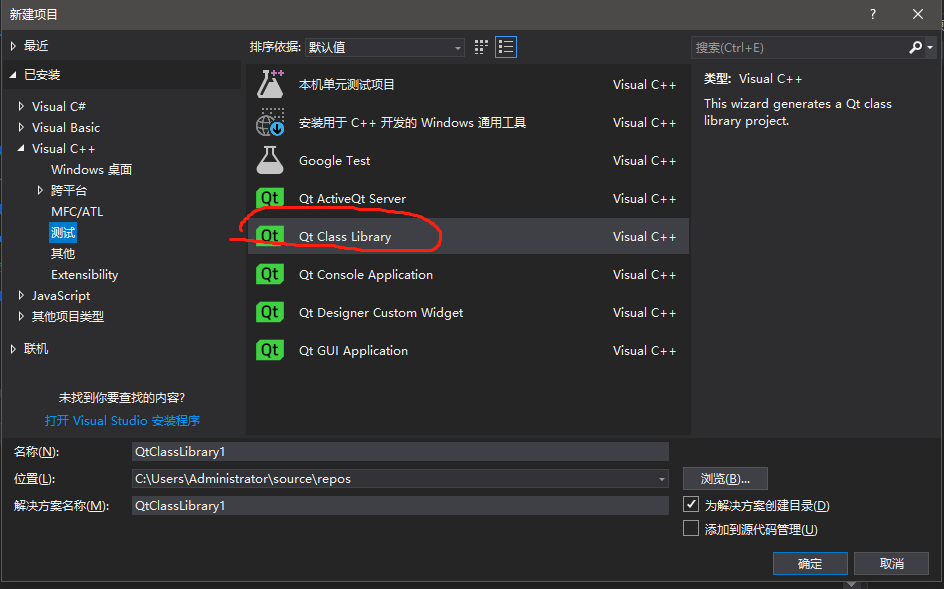
Task: Click the Windows universal tools install icon
Action: (270, 122)
